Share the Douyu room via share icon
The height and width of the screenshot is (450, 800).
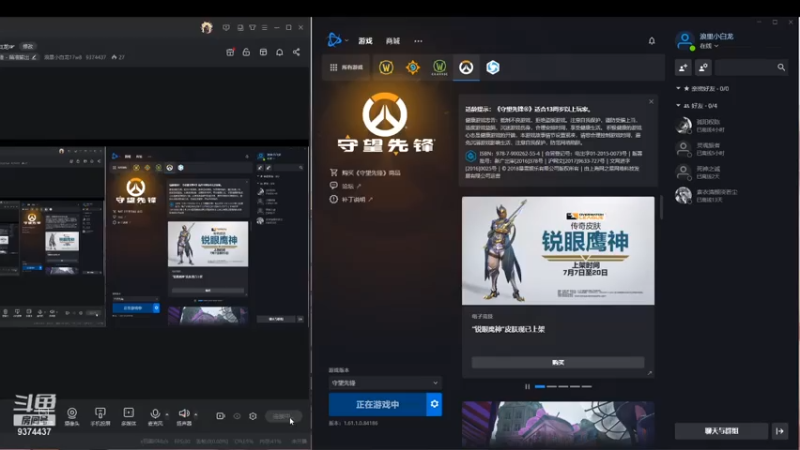(x=296, y=52)
